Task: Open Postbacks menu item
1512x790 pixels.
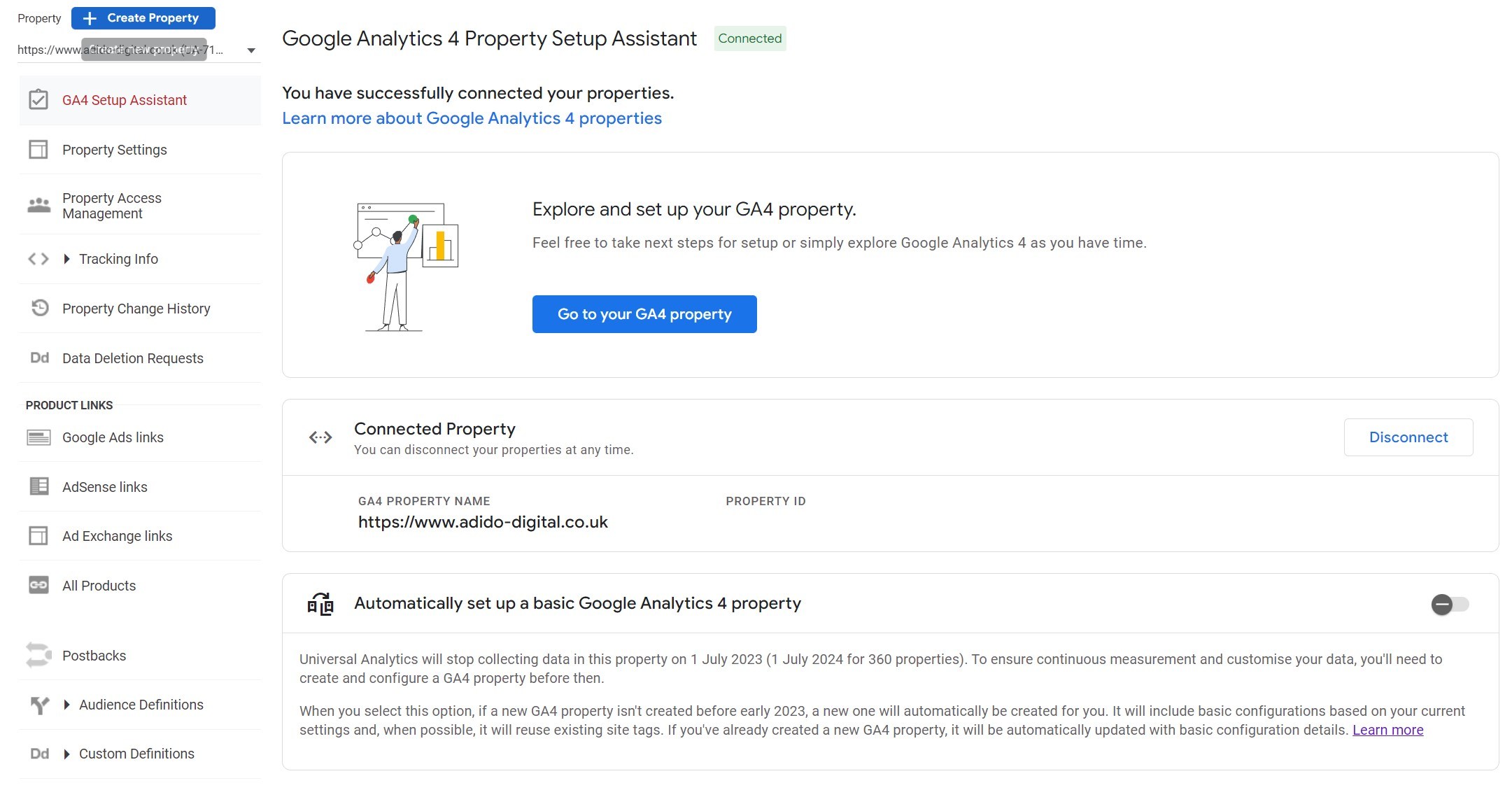Action: [140, 655]
